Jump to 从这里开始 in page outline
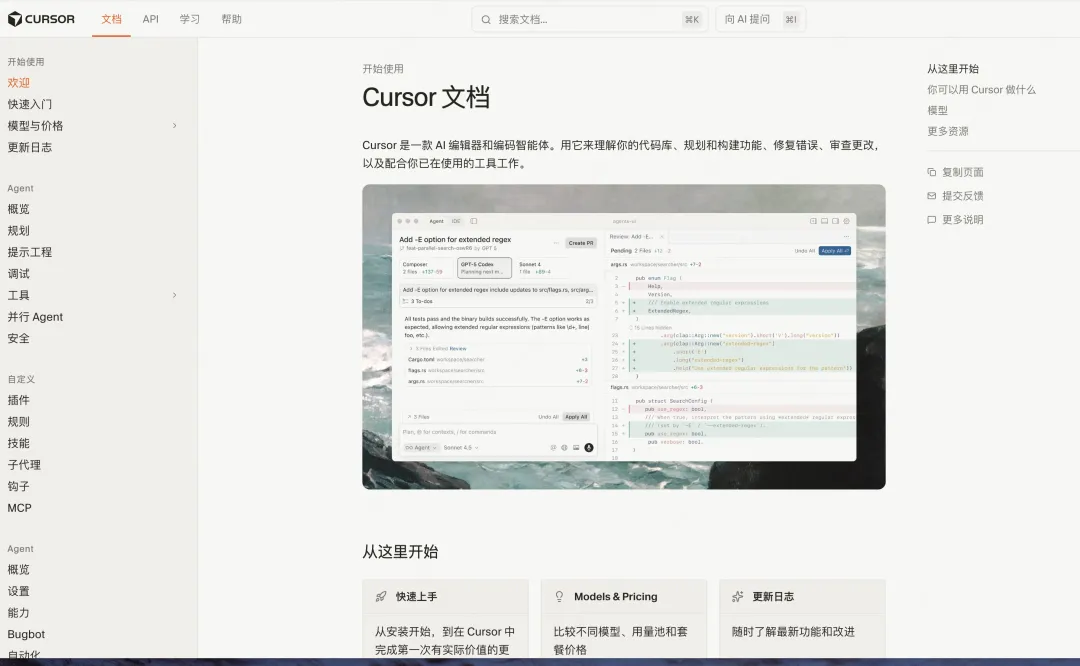Screen dimensions: 1080x666 (953, 69)
